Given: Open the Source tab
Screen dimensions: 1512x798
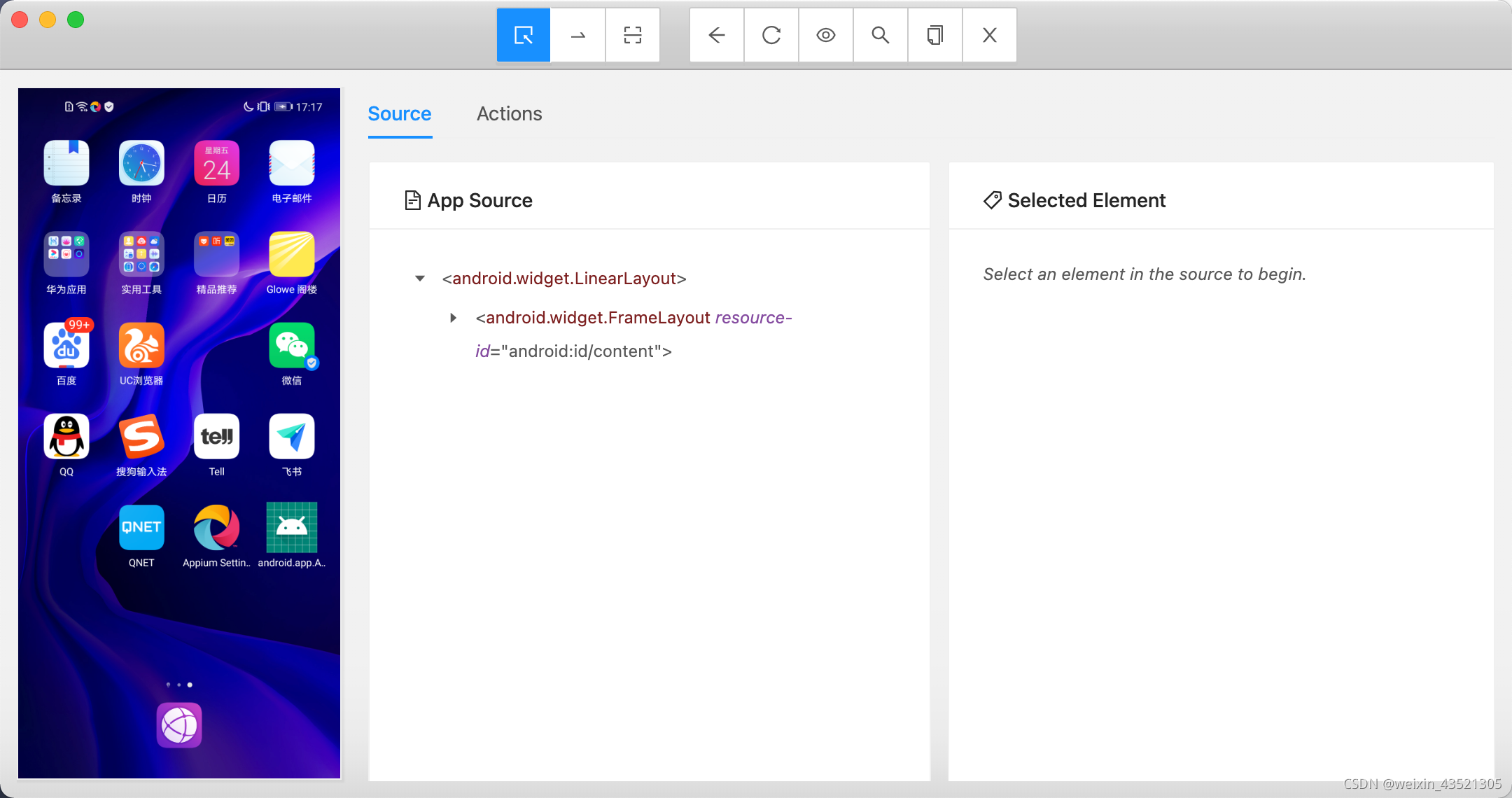Looking at the screenshot, I should click(x=400, y=113).
